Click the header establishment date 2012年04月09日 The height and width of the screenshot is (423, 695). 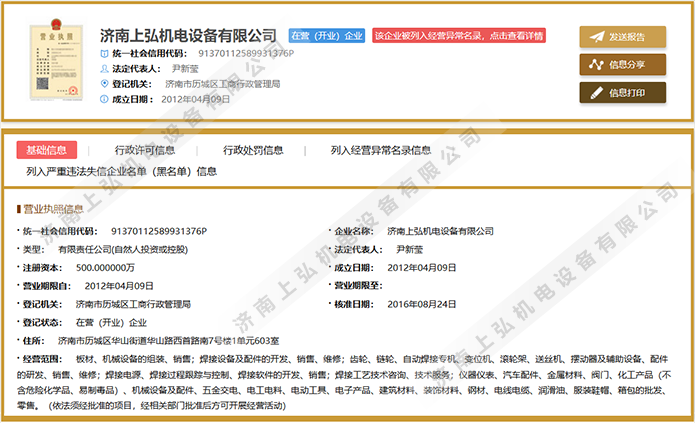click(195, 99)
